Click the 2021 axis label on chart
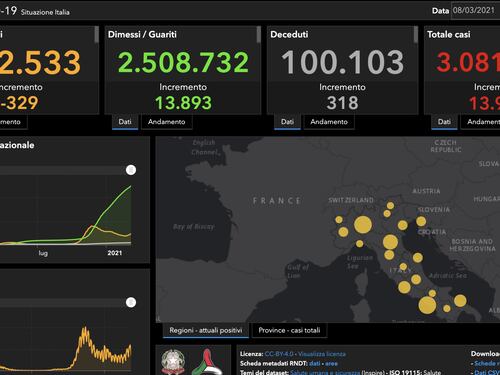 coord(115,253)
